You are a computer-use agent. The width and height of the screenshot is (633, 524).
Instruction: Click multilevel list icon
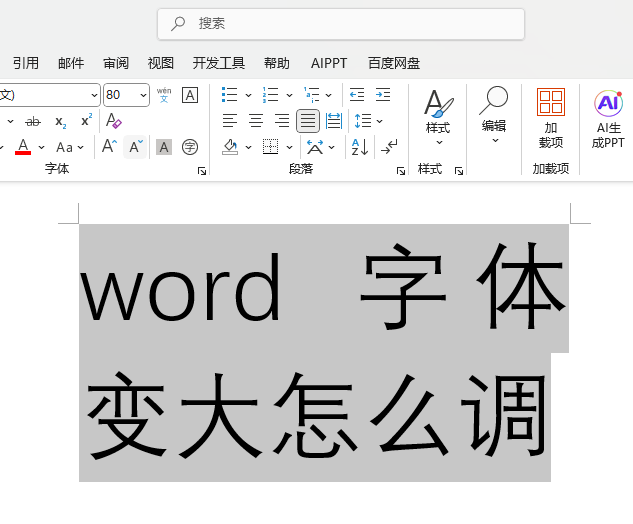pyautogui.click(x=311, y=95)
